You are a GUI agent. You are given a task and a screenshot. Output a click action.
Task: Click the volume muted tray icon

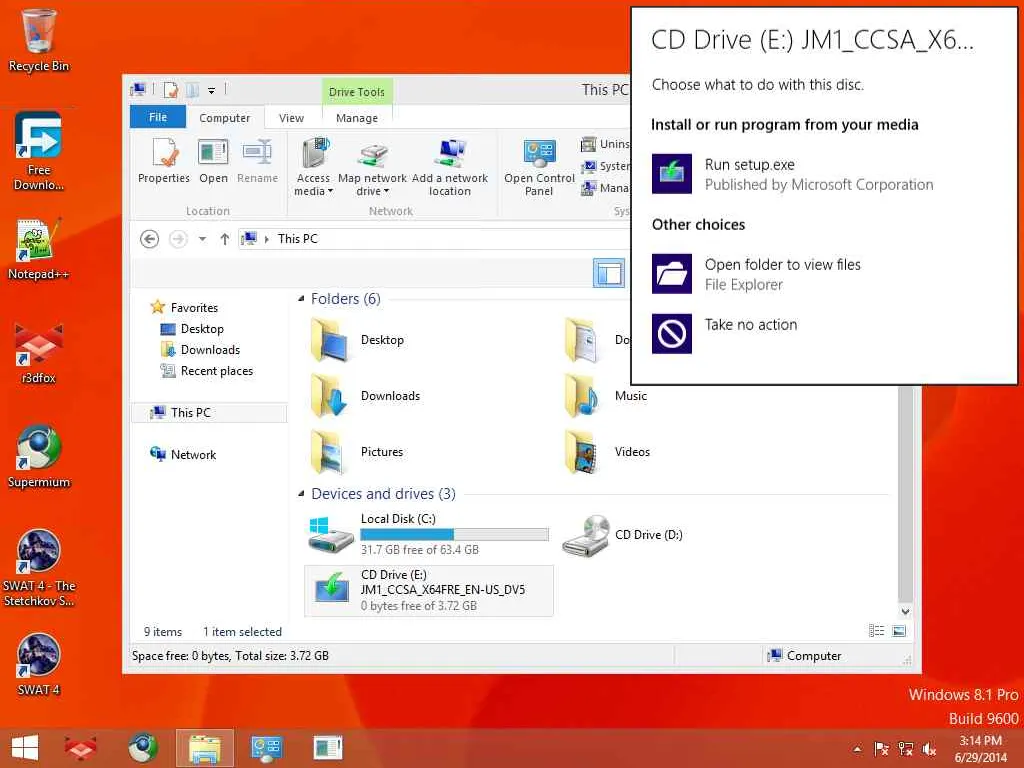(x=929, y=749)
